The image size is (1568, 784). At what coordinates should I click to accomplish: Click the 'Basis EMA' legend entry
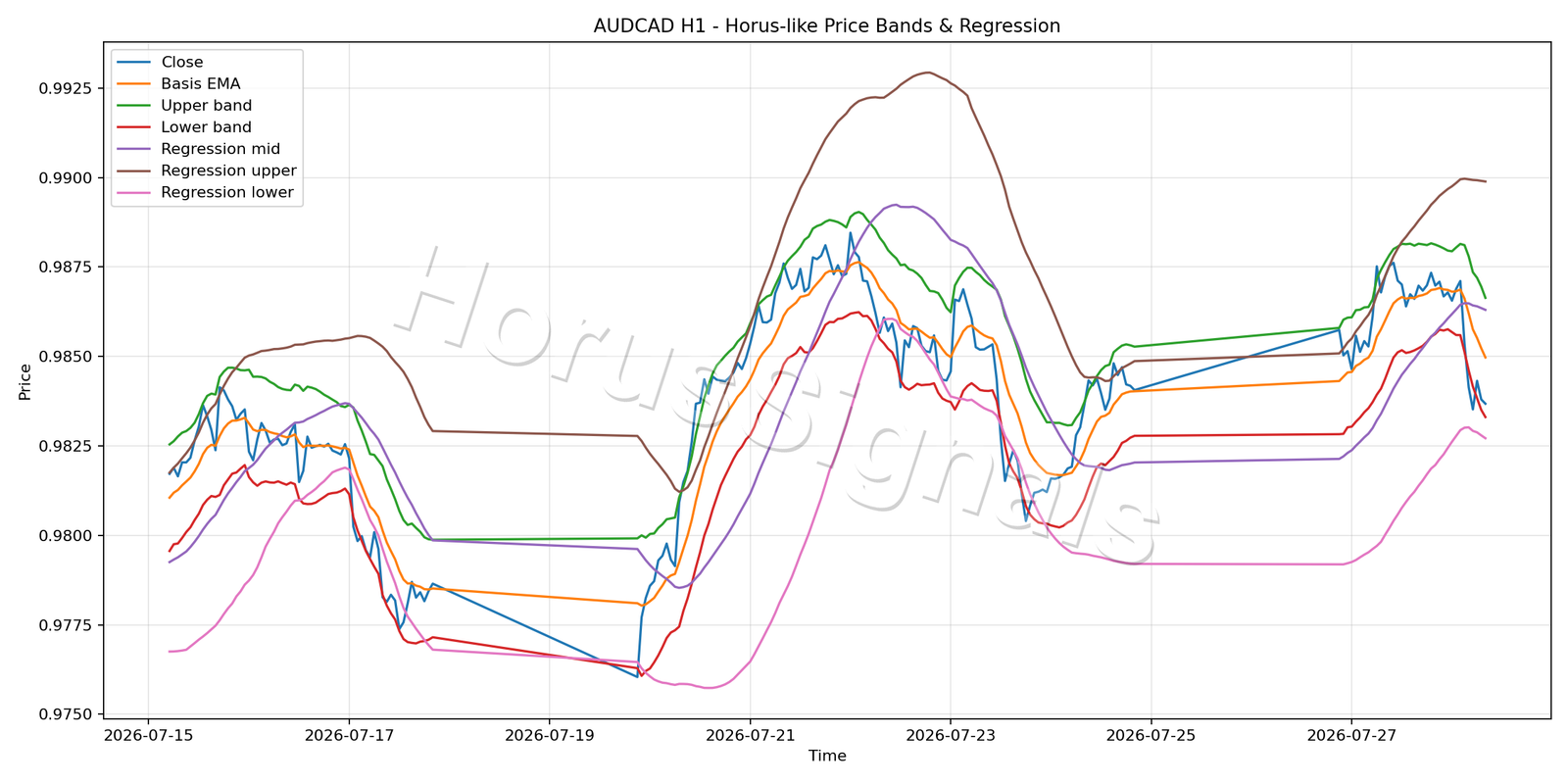pos(201,84)
